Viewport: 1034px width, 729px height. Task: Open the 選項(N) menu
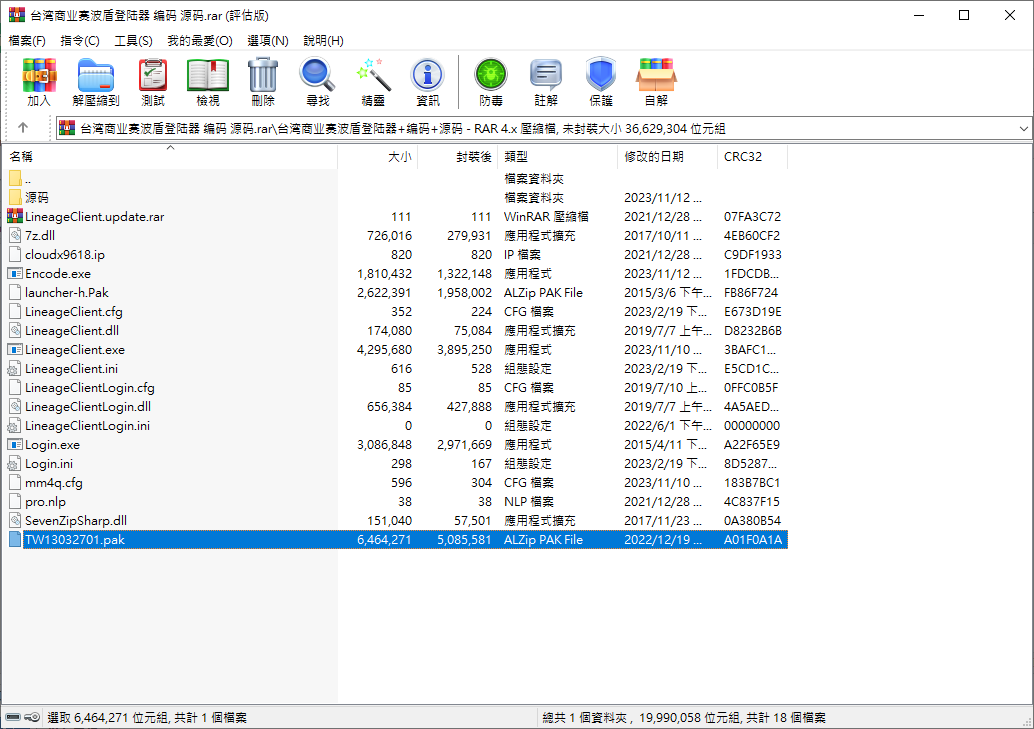[268, 41]
